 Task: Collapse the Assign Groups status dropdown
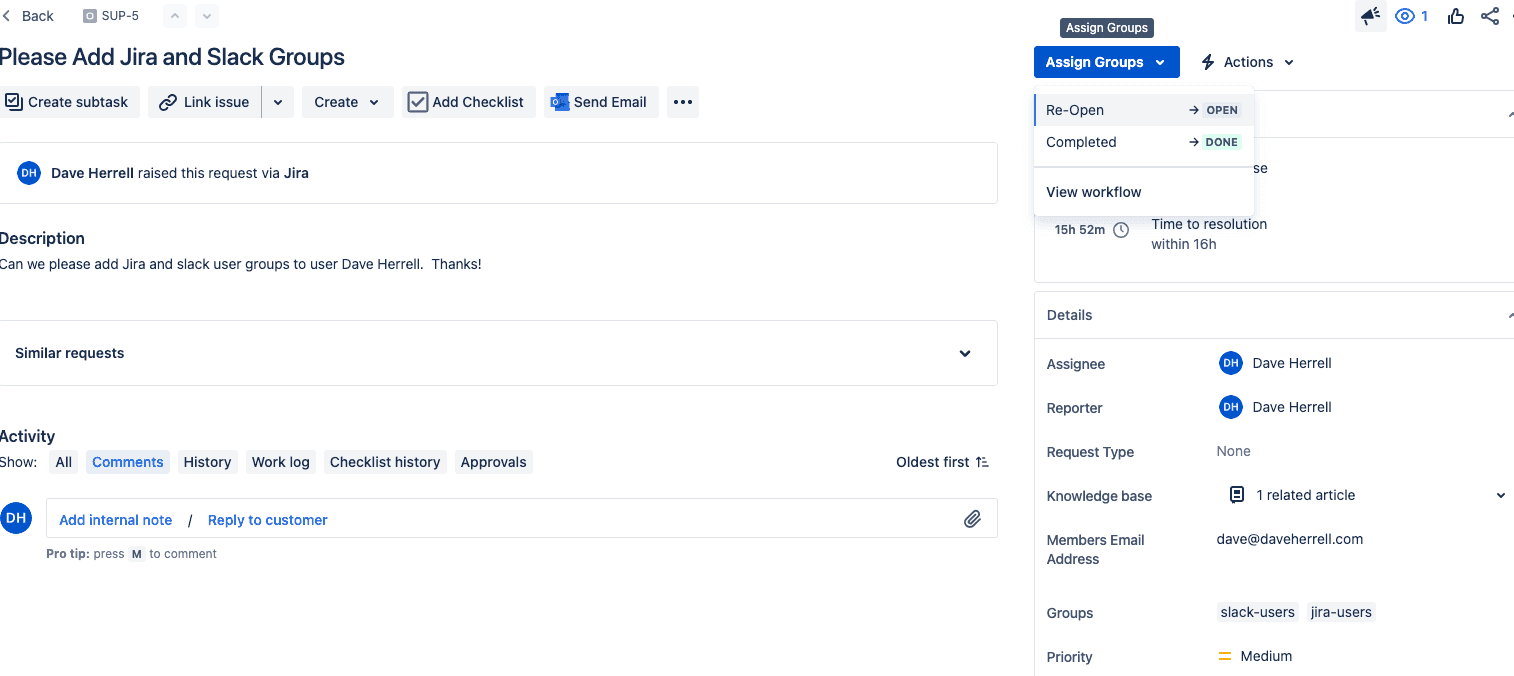(x=1107, y=62)
